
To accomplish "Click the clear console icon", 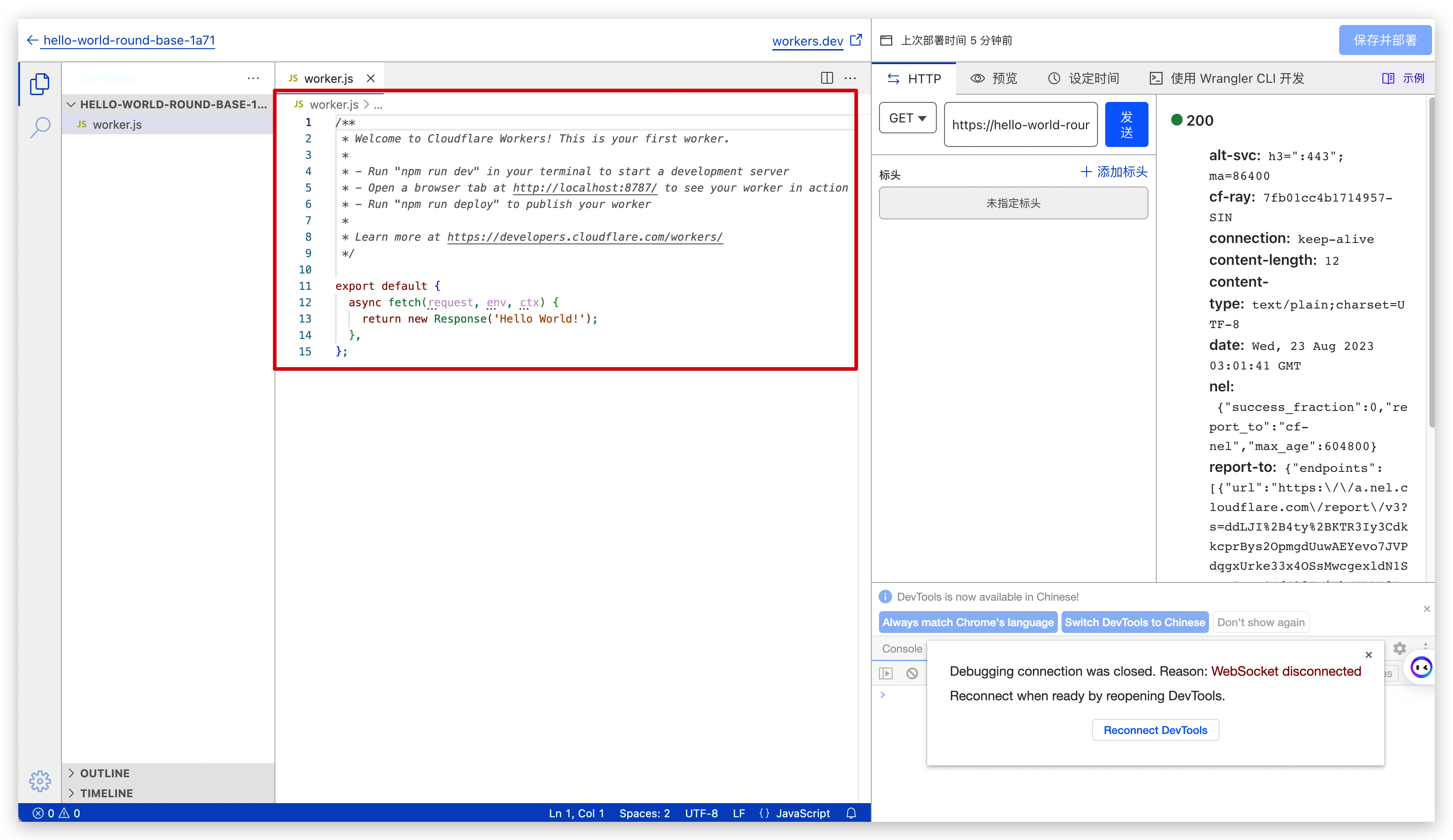I will coord(912,673).
